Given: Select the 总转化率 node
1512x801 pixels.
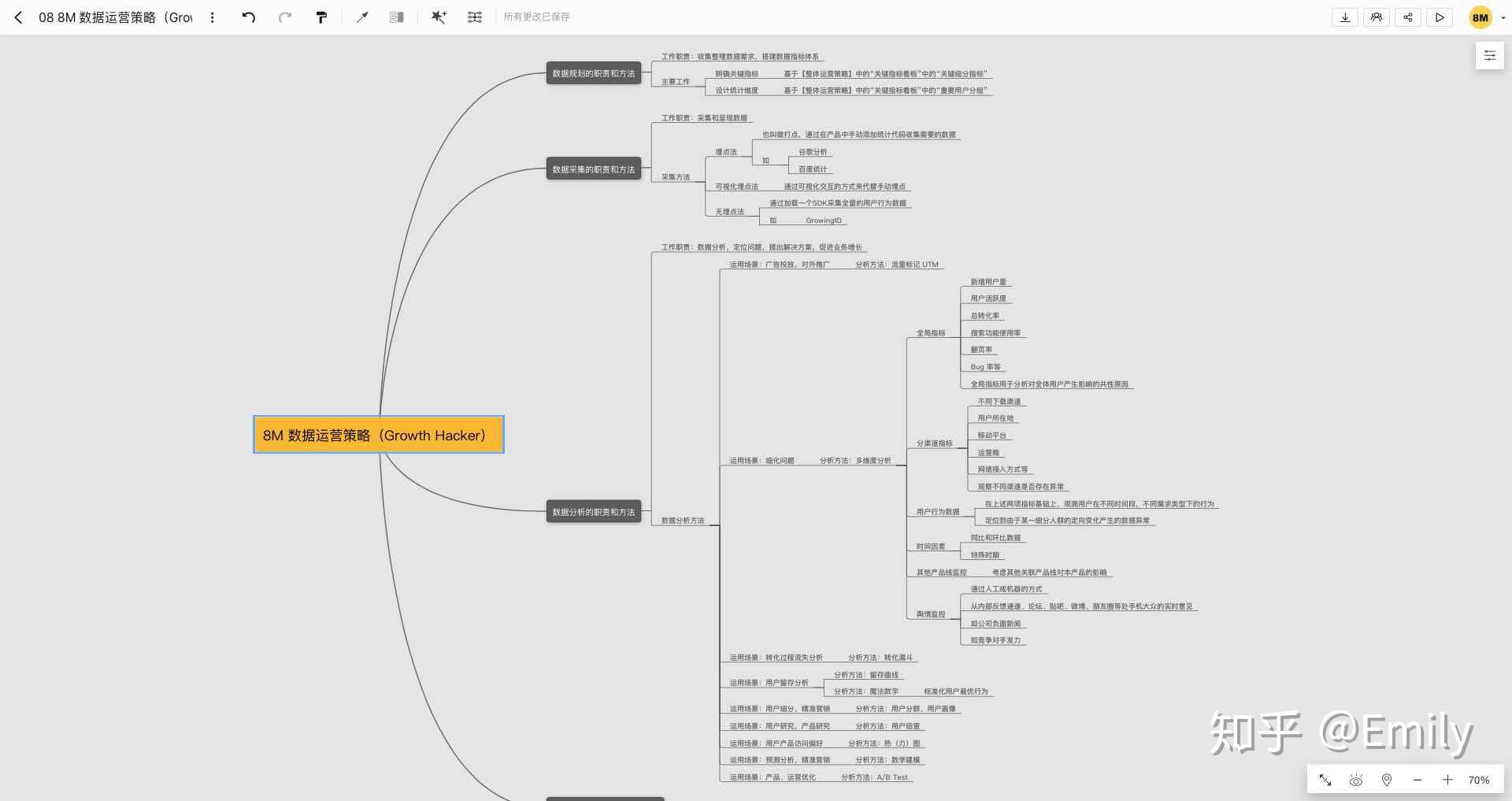Looking at the screenshot, I should (985, 316).
